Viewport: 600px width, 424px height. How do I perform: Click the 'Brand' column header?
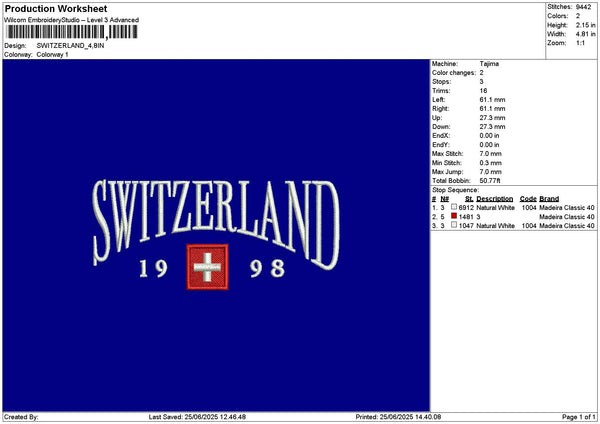(x=549, y=199)
